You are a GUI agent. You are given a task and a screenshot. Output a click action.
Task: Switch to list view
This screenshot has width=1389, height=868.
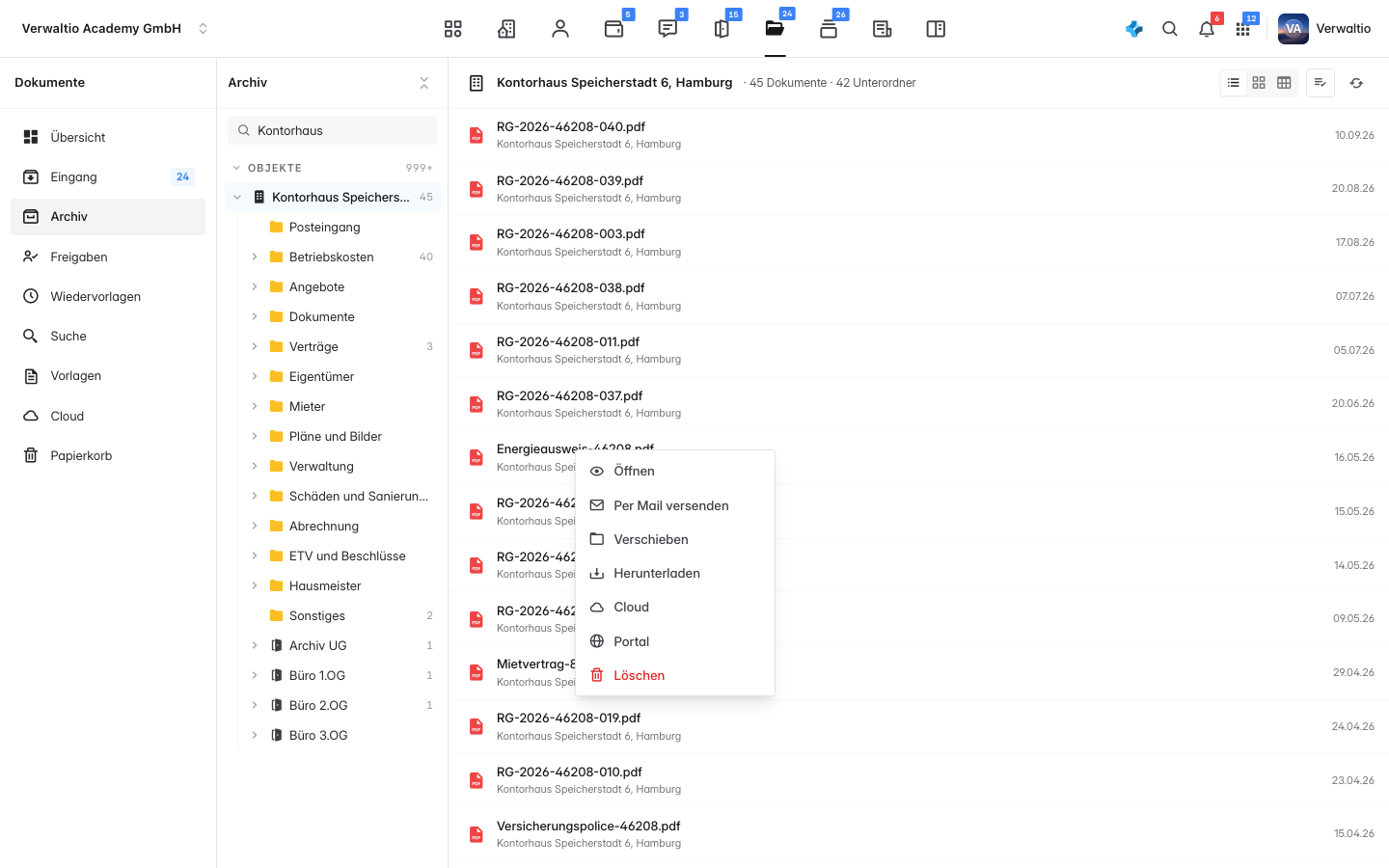(1234, 83)
